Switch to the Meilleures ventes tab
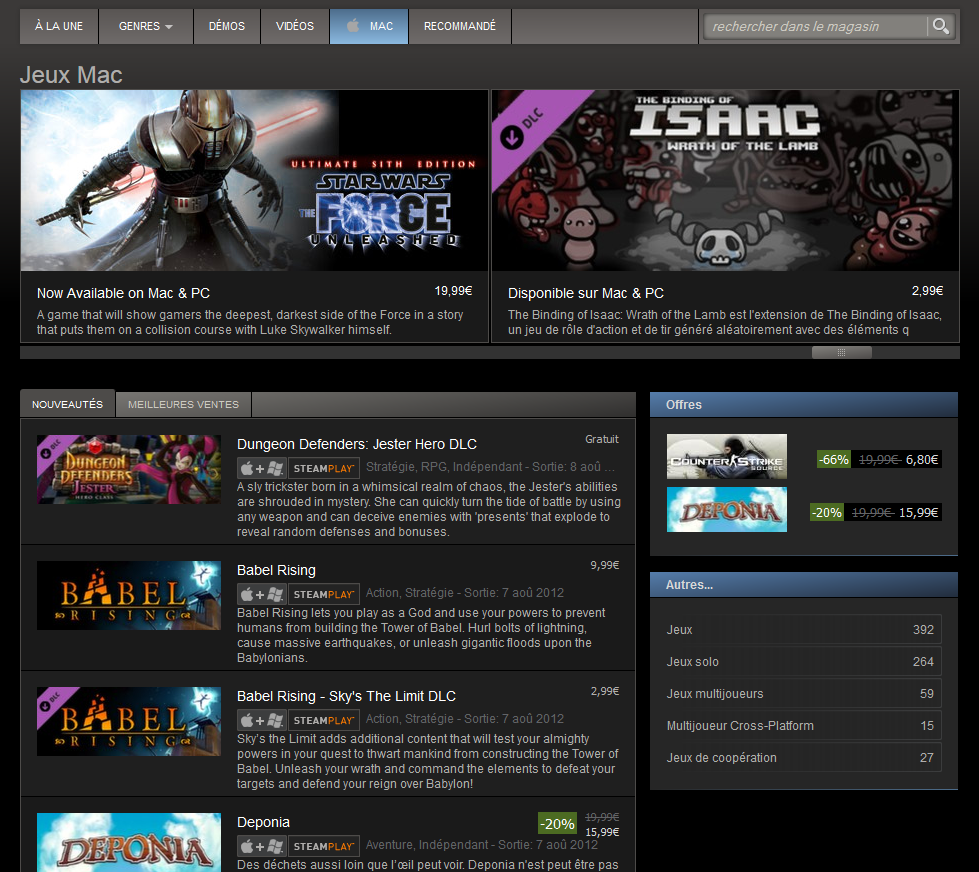This screenshot has height=872, width=979. pos(184,404)
